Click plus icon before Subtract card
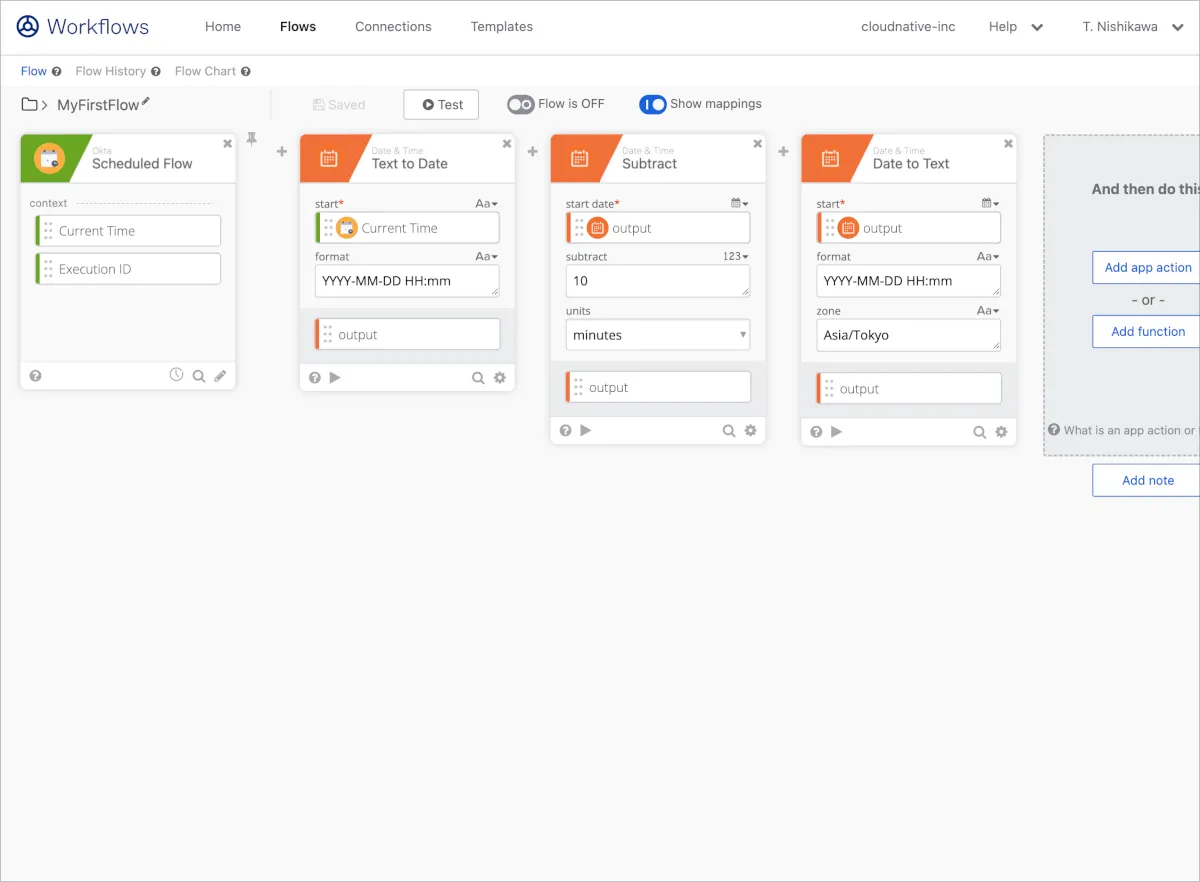This screenshot has width=1200, height=882. [x=533, y=152]
